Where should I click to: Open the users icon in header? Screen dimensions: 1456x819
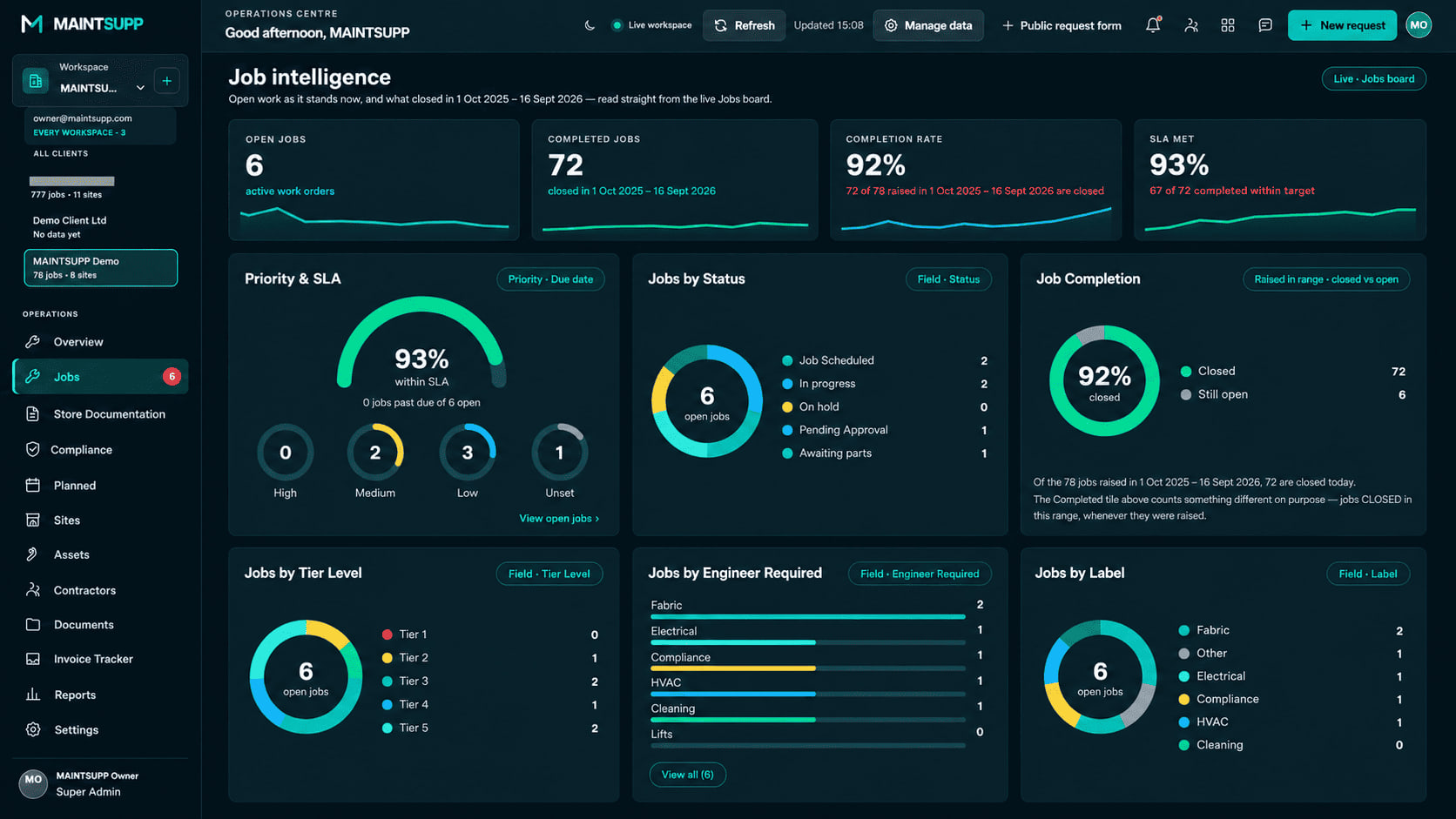(x=1190, y=25)
